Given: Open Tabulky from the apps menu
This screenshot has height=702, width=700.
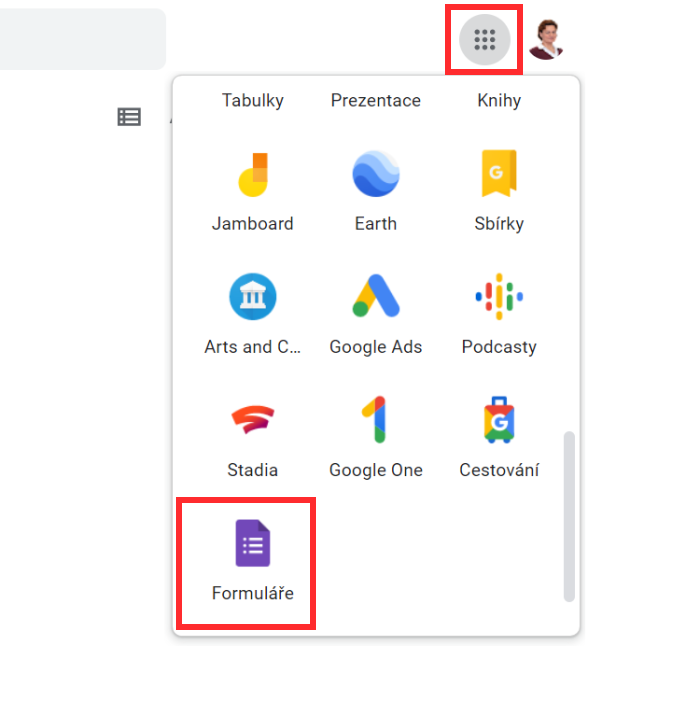Looking at the screenshot, I should pyautogui.click(x=253, y=100).
